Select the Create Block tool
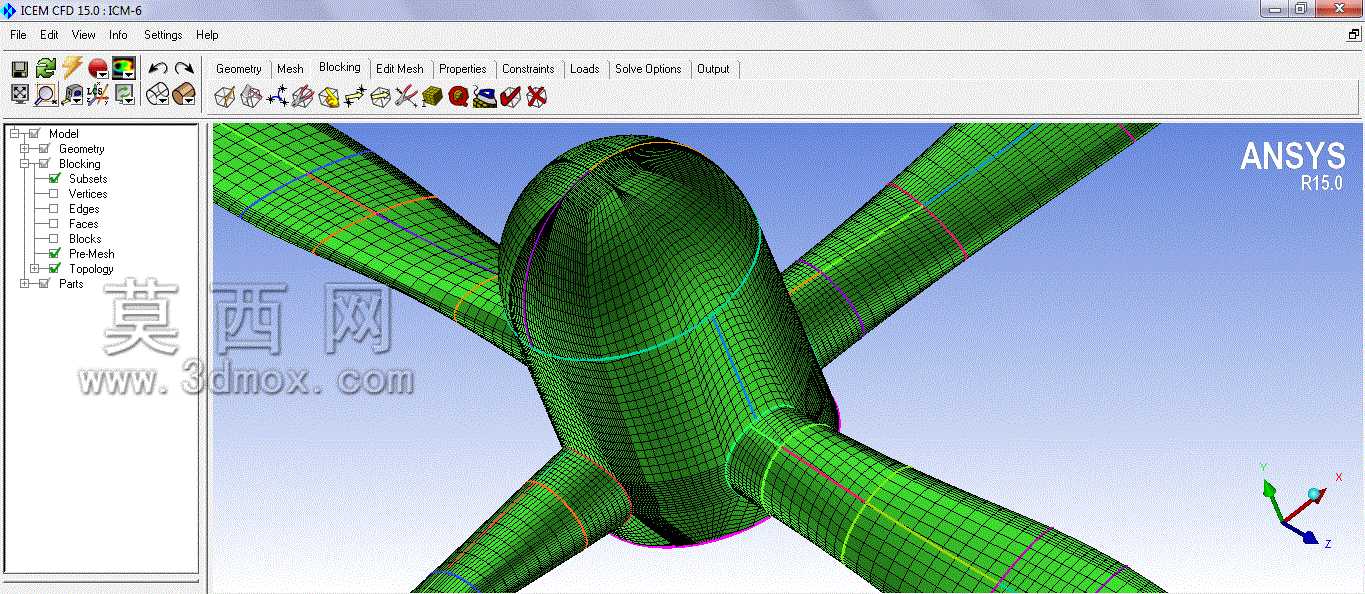Image resolution: width=1365 pixels, height=594 pixels. click(225, 97)
